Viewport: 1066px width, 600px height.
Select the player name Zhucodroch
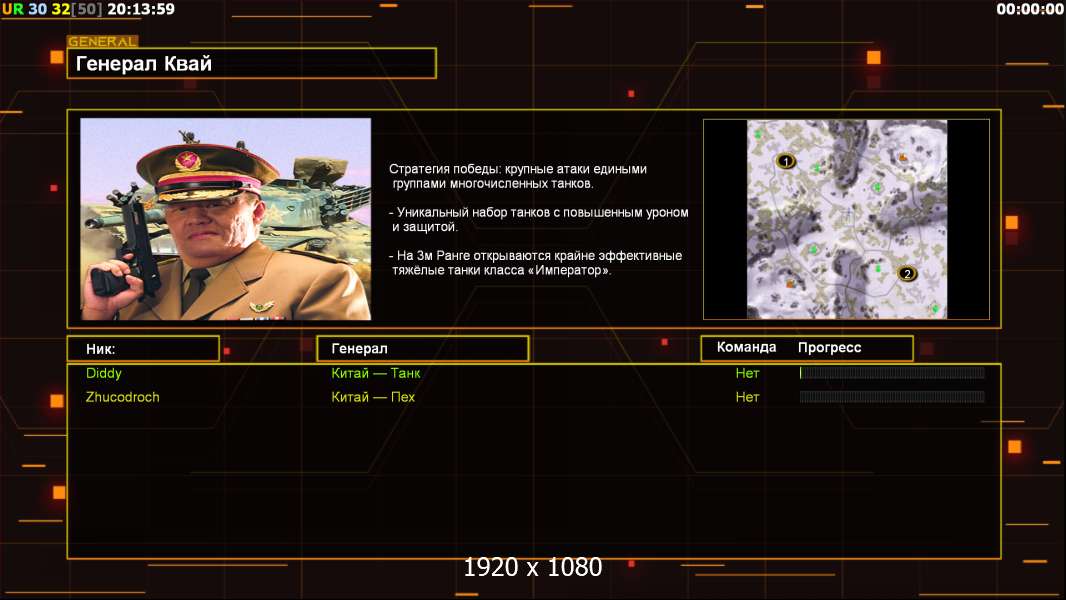point(123,397)
